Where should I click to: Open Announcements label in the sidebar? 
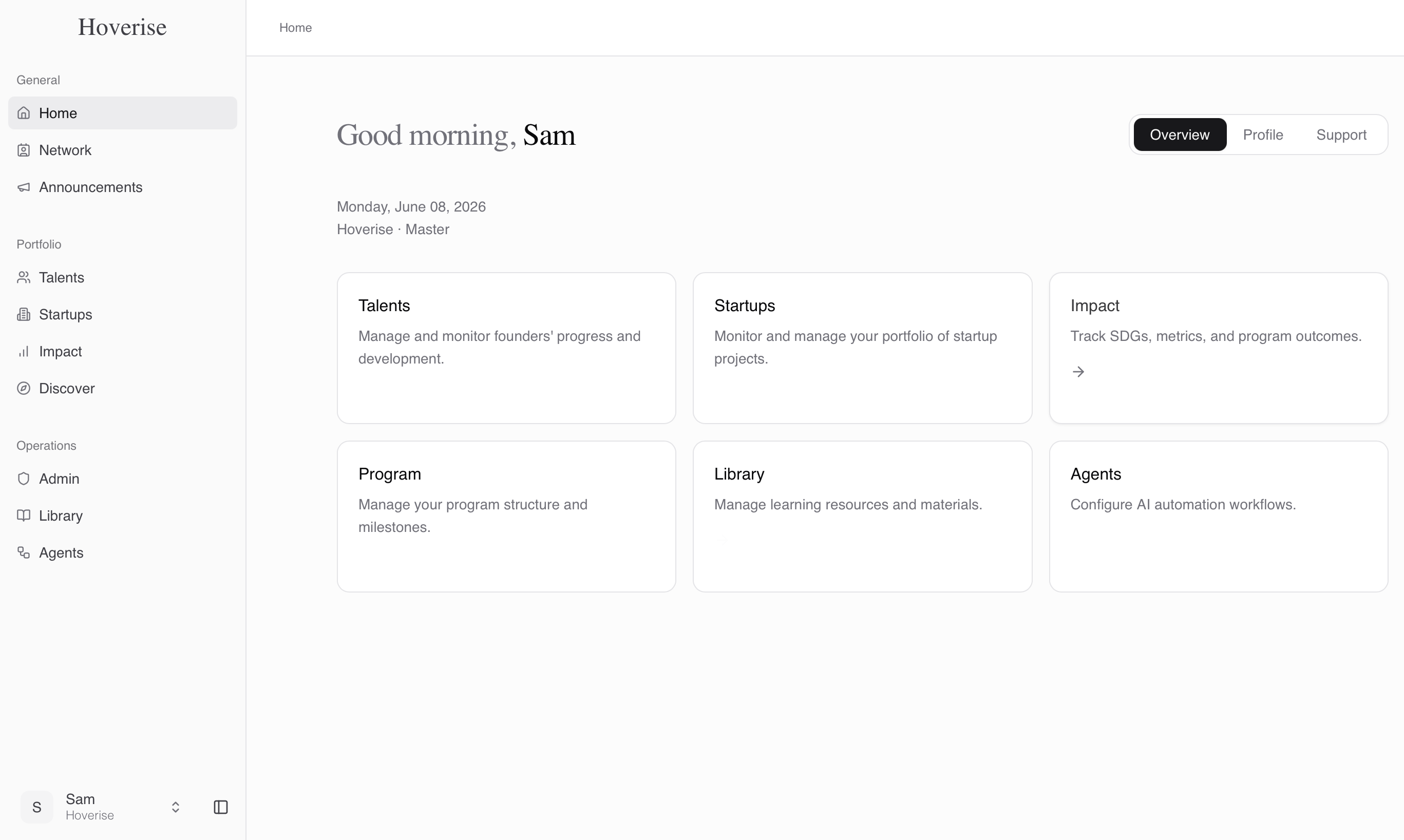pos(90,187)
